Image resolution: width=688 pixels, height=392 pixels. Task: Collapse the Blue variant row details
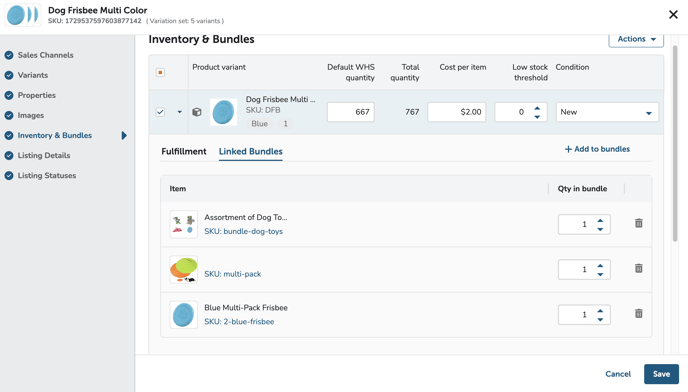[x=179, y=112]
